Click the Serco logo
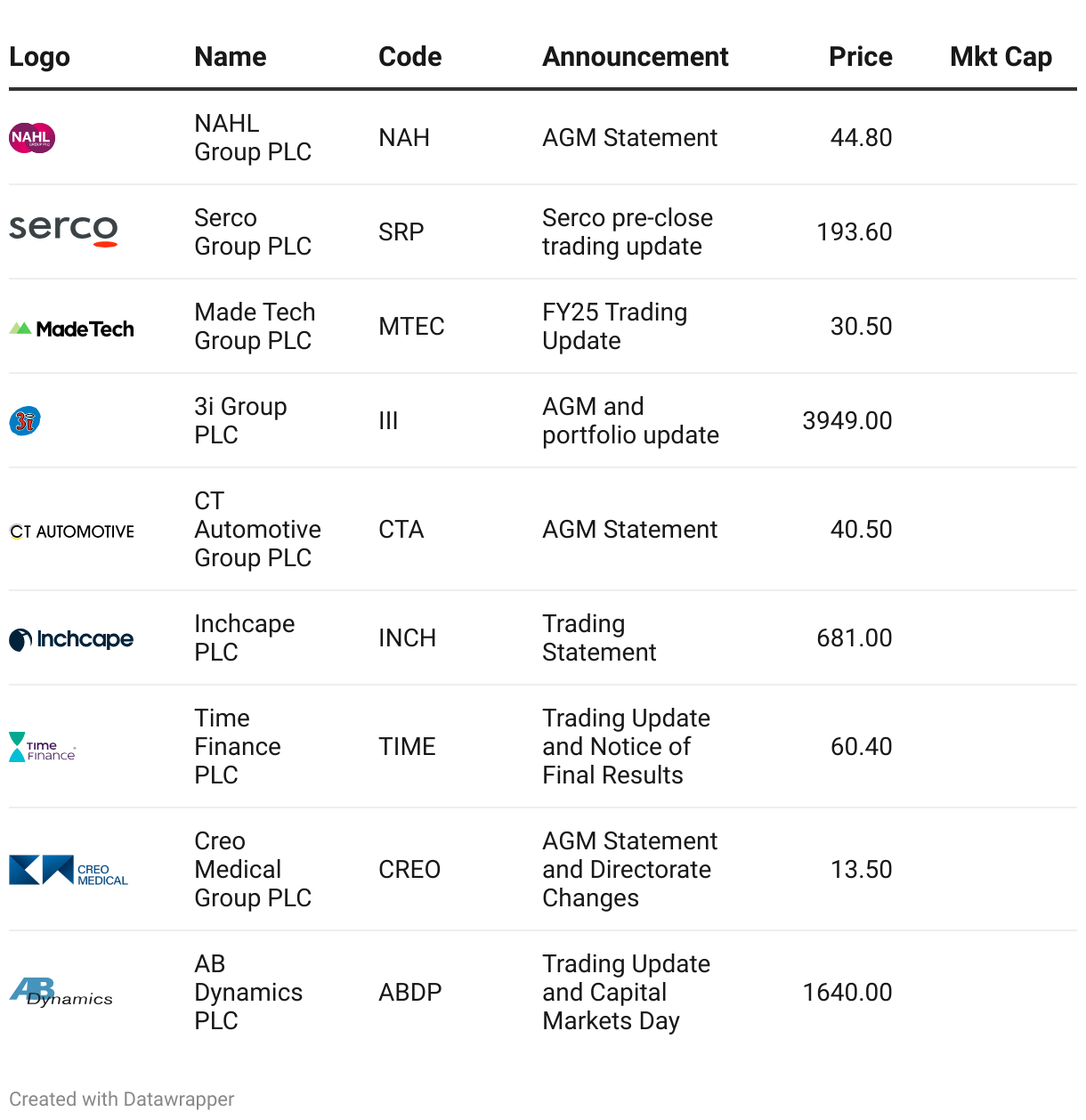 (63, 230)
